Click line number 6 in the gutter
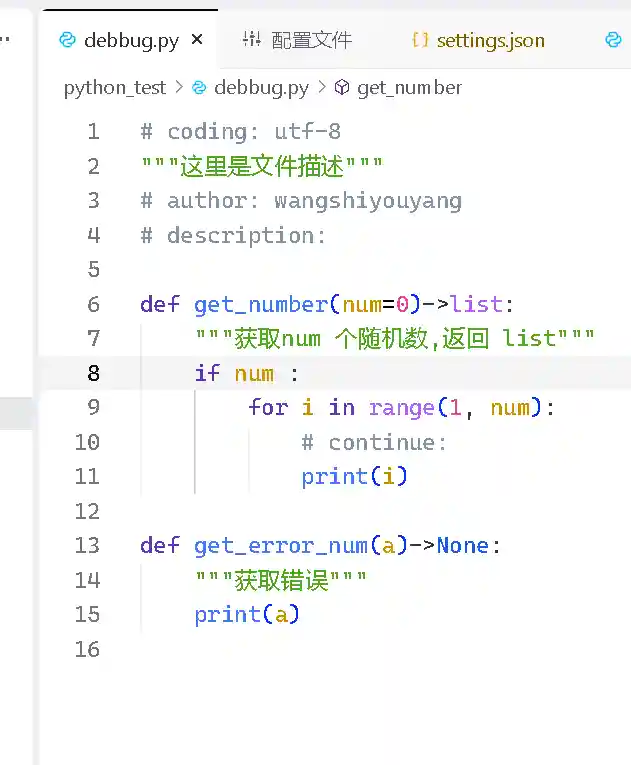631x765 pixels. [94, 304]
